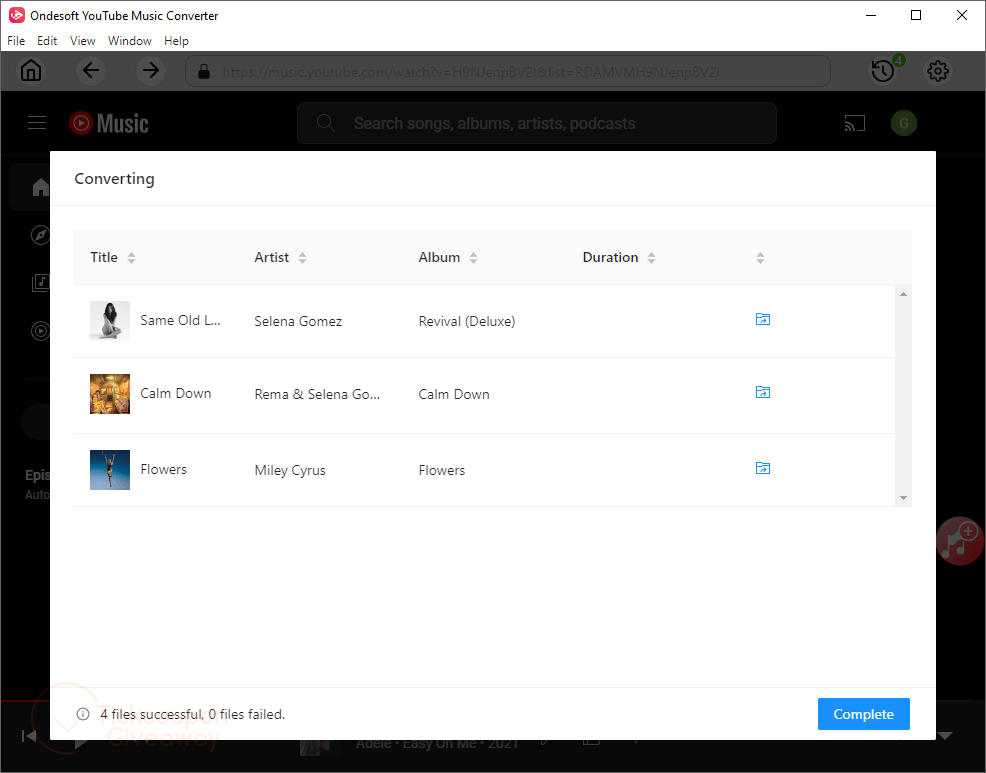This screenshot has width=986, height=773.
Task: Click the Same Old L... title text
Action: click(x=180, y=320)
